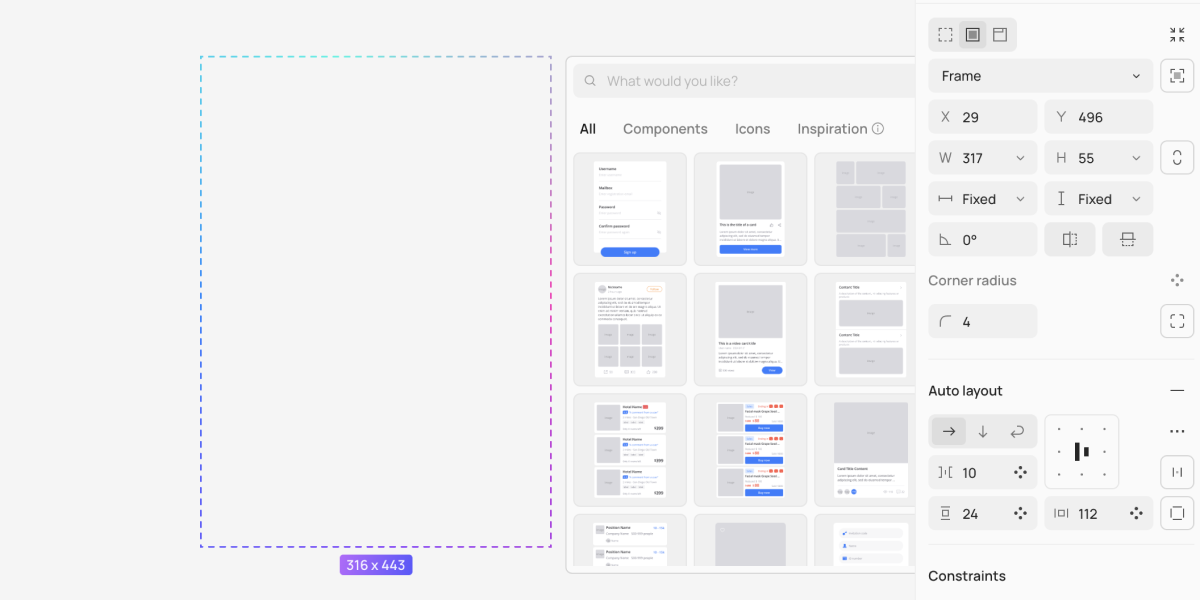Switch to the Icons tab
Viewport: 1200px width, 600px height.
752,129
